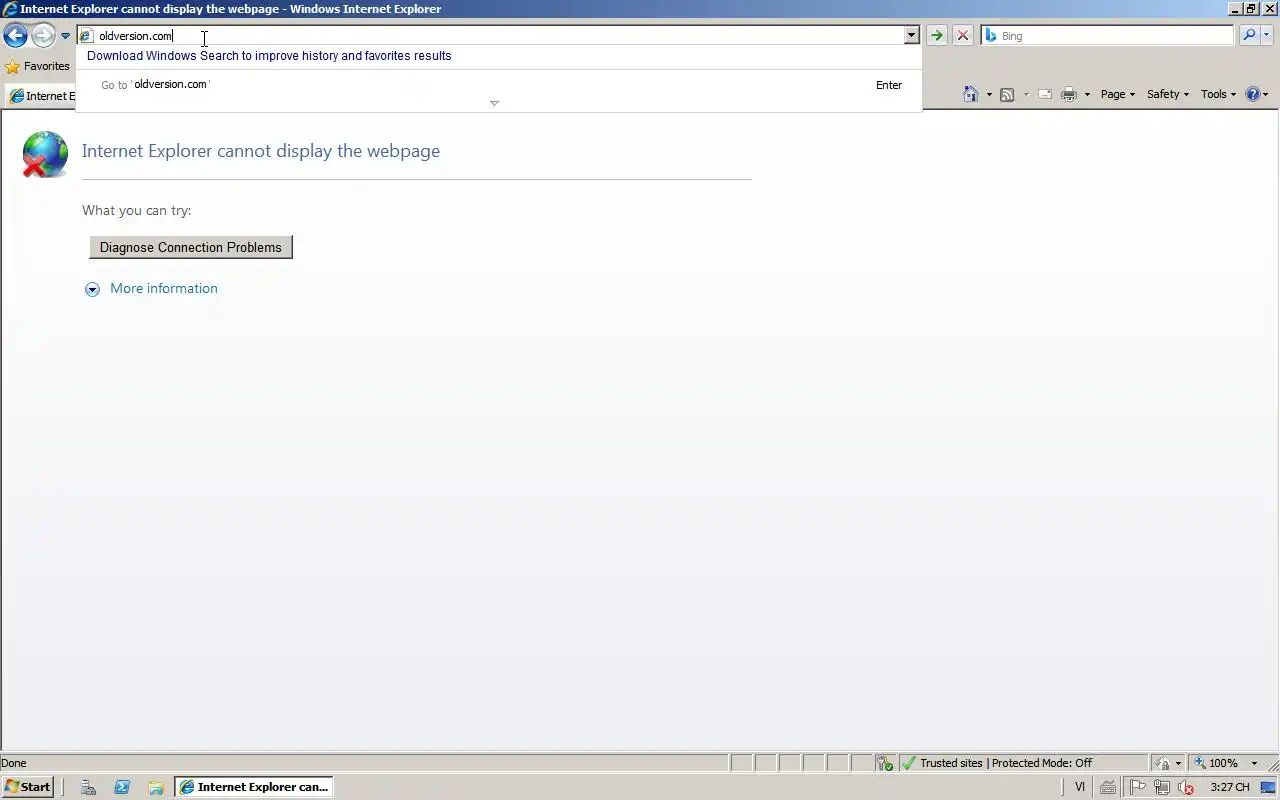
Task: Click the magnifier Search button
Action: (x=1249, y=36)
